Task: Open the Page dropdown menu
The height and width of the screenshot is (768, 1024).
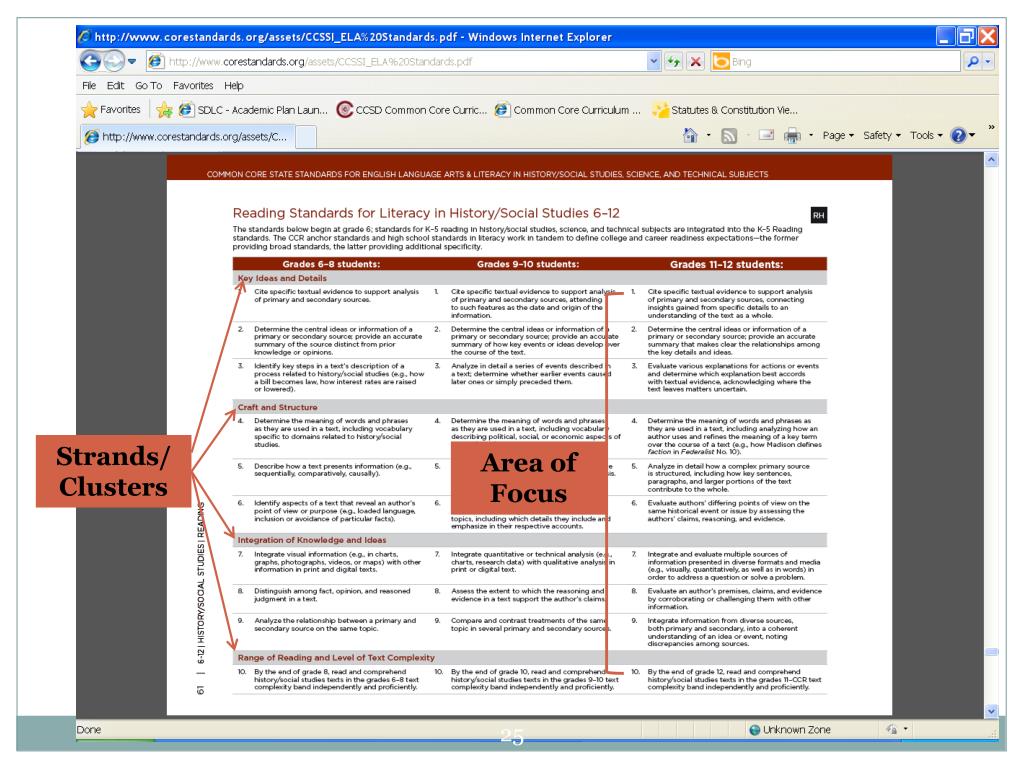Action: [838, 135]
